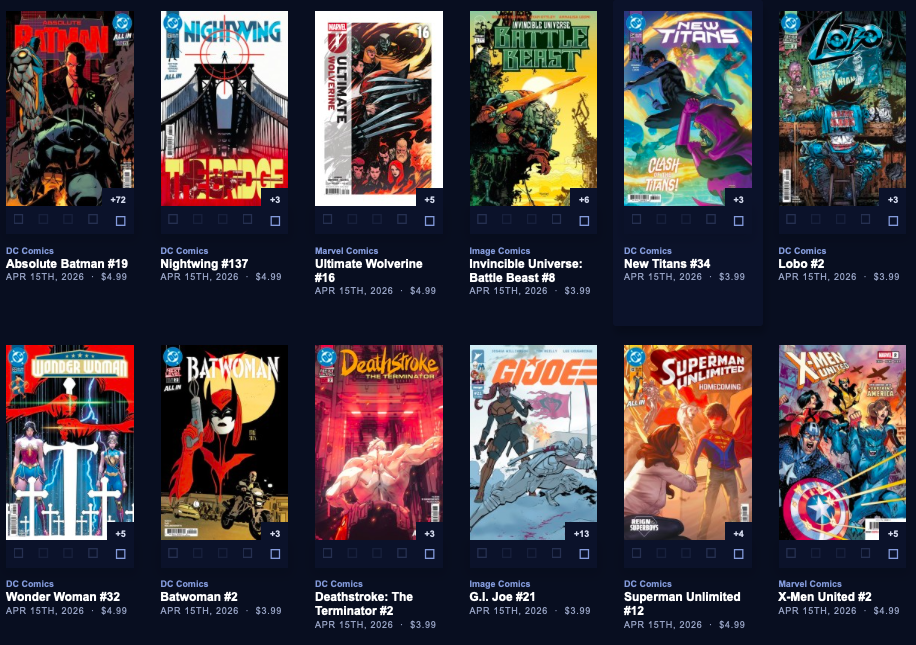Tick the first dim square under New Titans cover
The width and height of the screenshot is (916, 645).
[636, 219]
